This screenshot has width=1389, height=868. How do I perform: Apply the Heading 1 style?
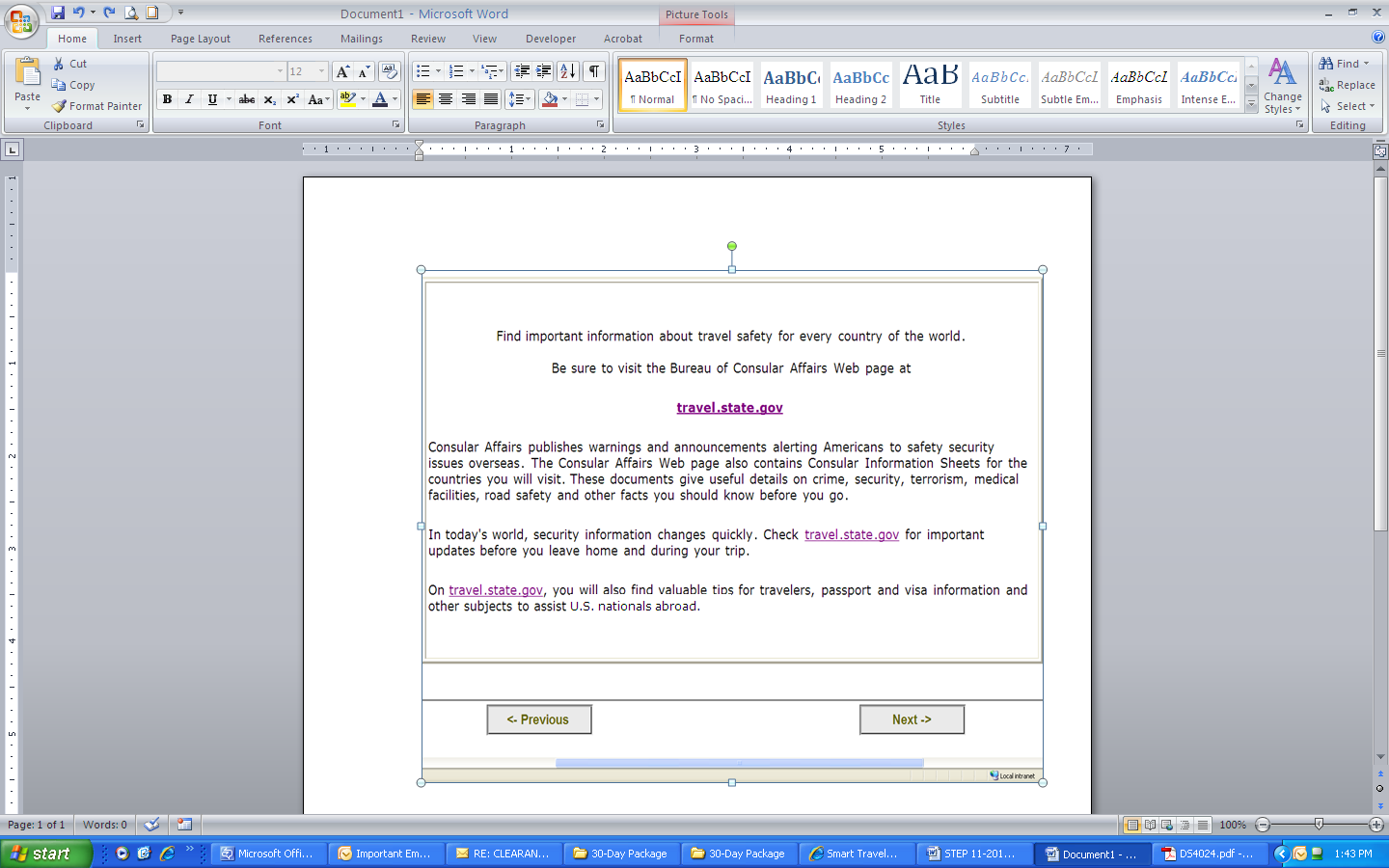(x=791, y=85)
